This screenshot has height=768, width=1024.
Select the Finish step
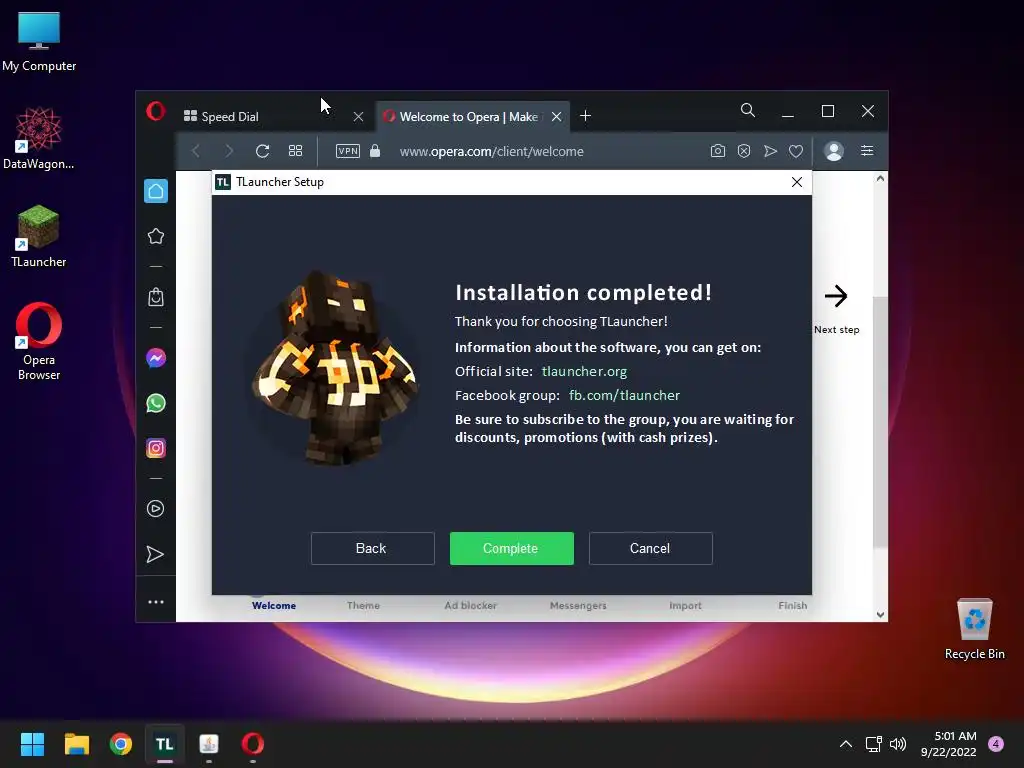point(792,605)
